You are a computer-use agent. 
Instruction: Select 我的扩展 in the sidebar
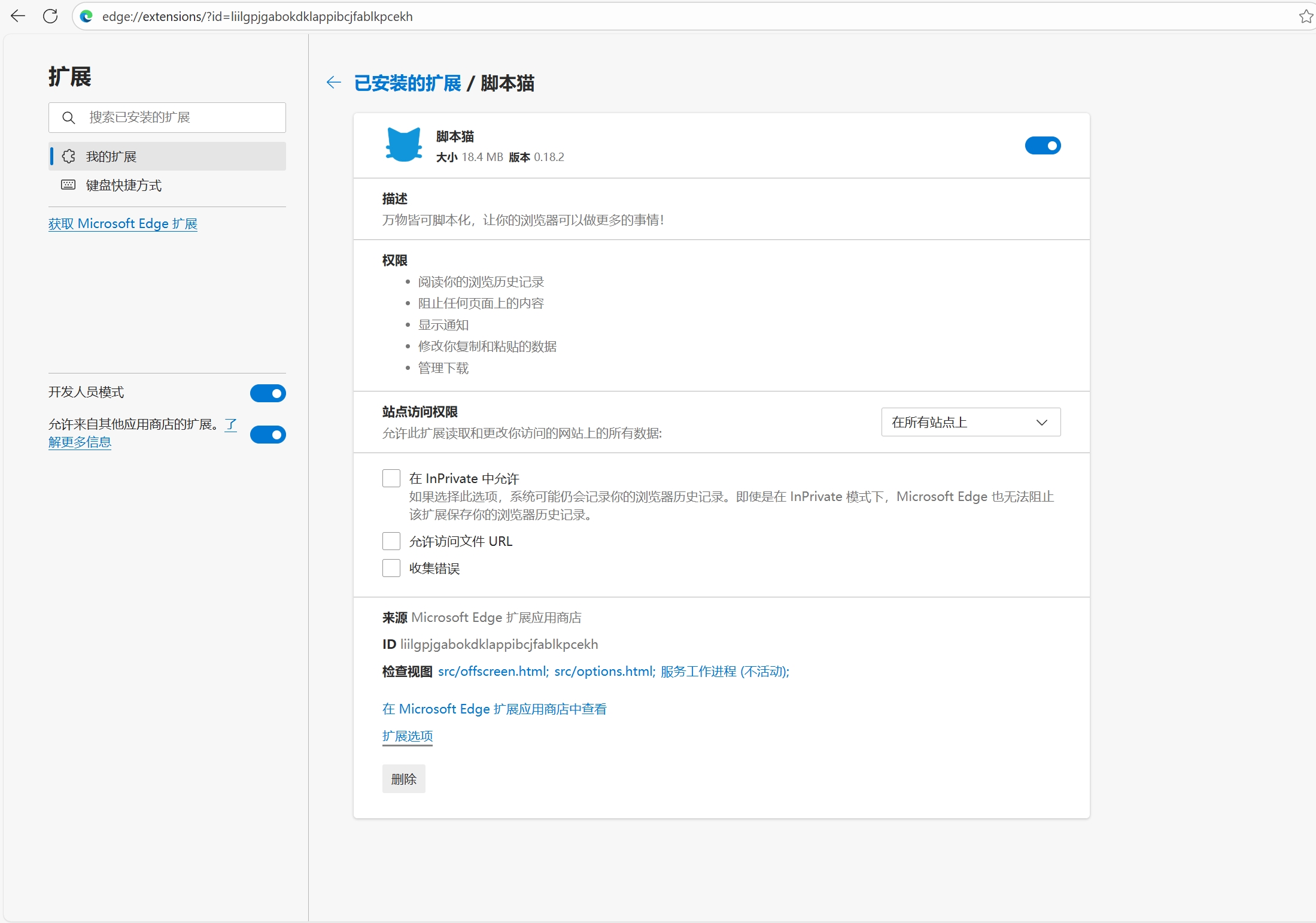click(x=167, y=156)
